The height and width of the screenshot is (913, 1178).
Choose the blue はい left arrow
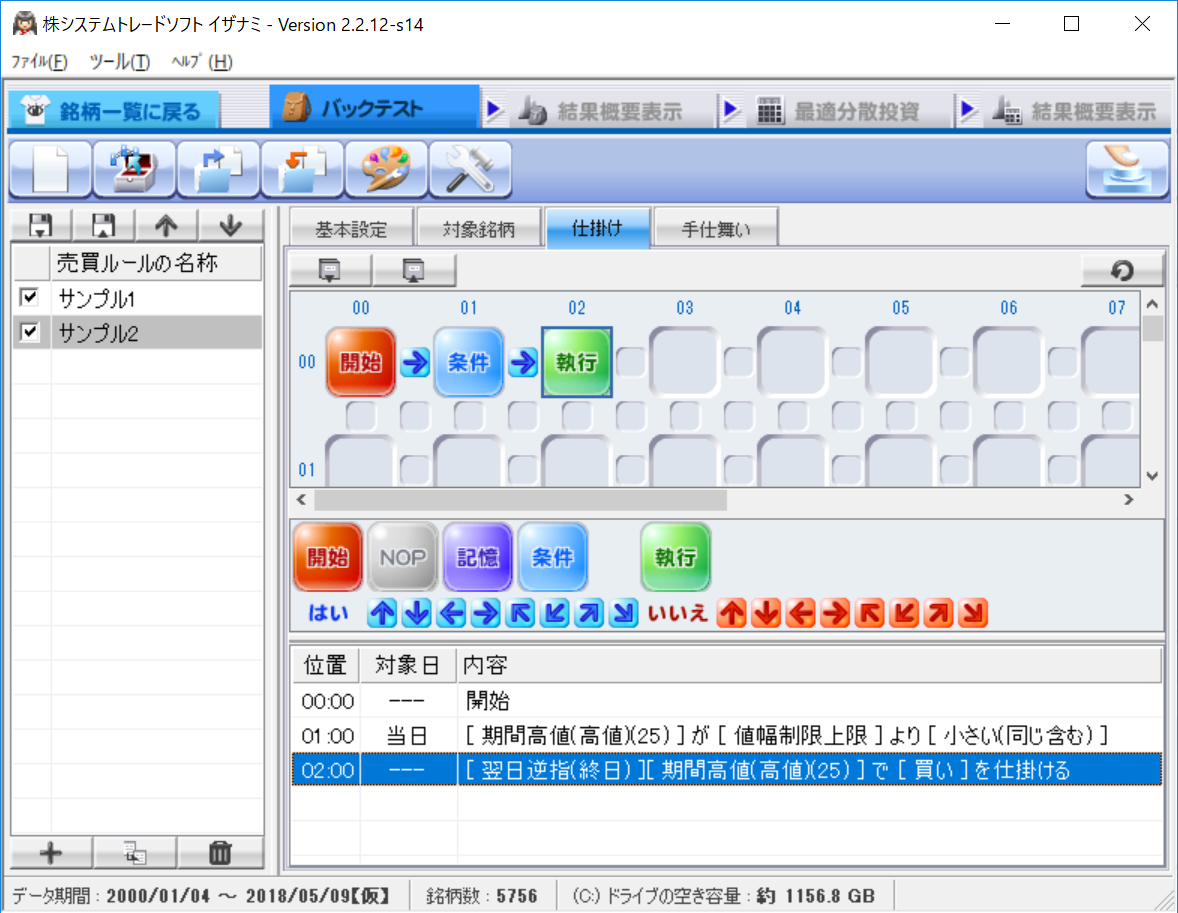452,613
